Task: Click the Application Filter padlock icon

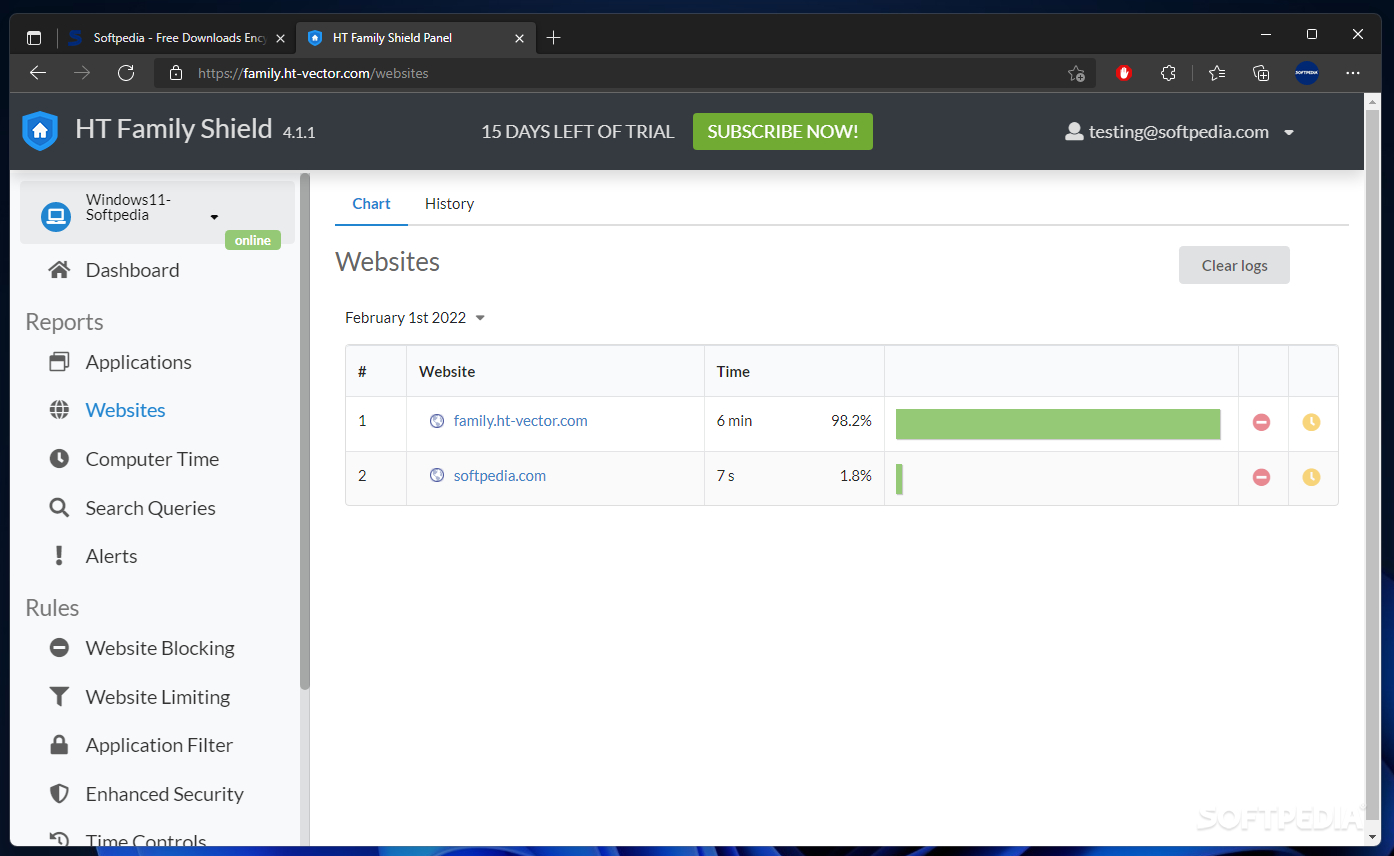Action: click(x=60, y=745)
